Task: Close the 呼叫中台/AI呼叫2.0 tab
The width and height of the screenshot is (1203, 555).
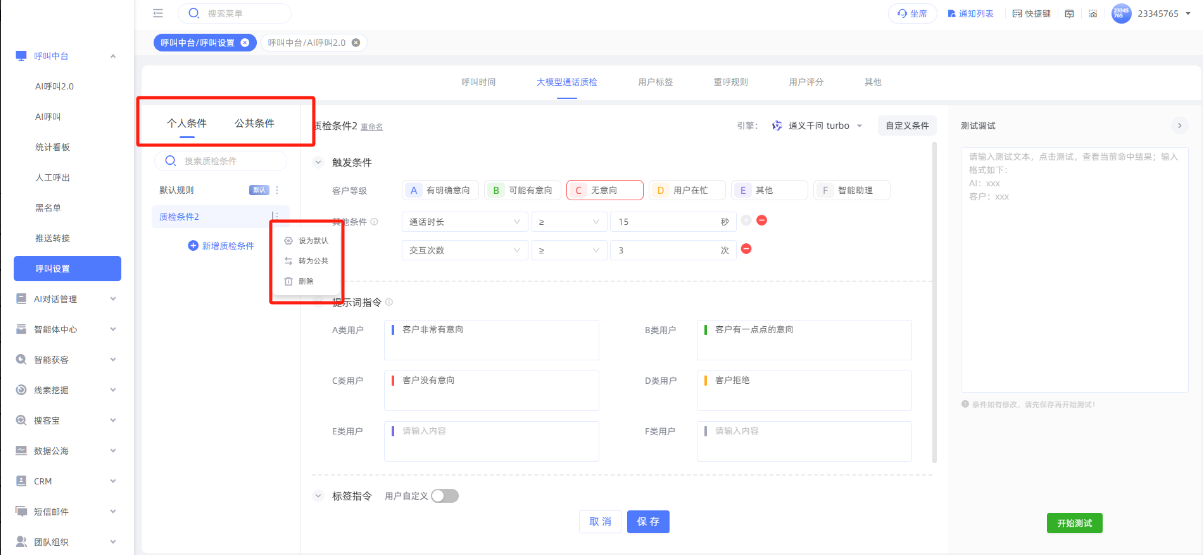Action: coord(356,43)
